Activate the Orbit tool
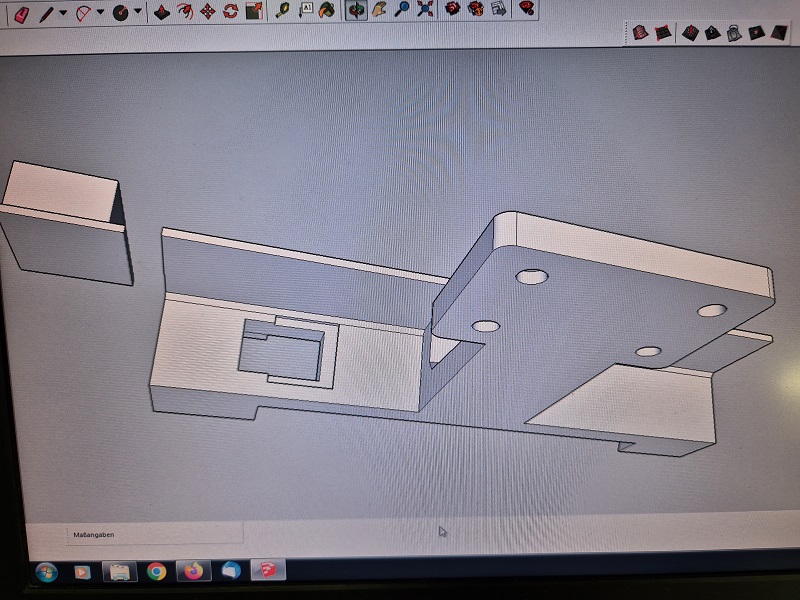The image size is (800, 600). pyautogui.click(x=355, y=10)
